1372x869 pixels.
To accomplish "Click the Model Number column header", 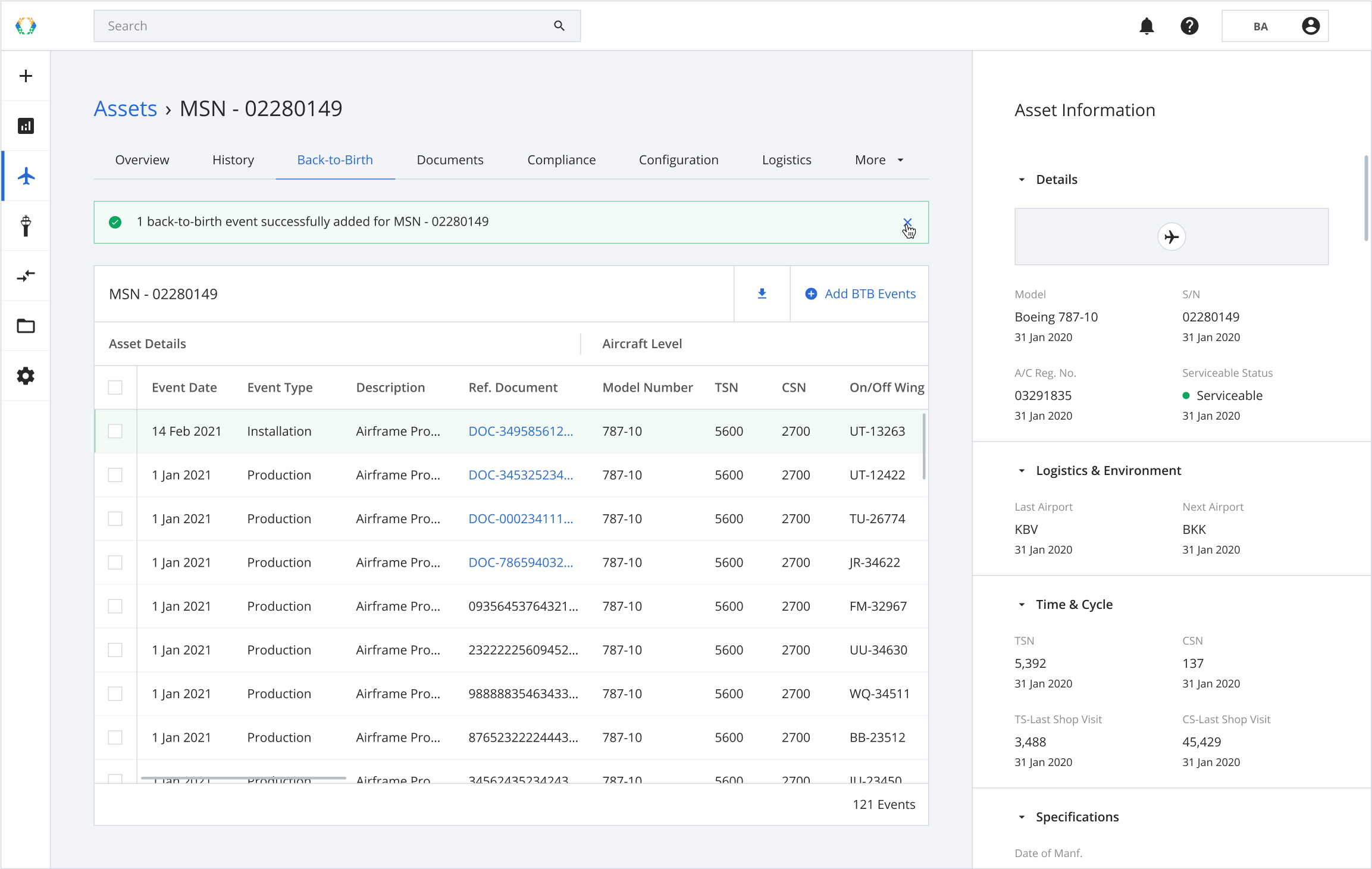I will (647, 387).
